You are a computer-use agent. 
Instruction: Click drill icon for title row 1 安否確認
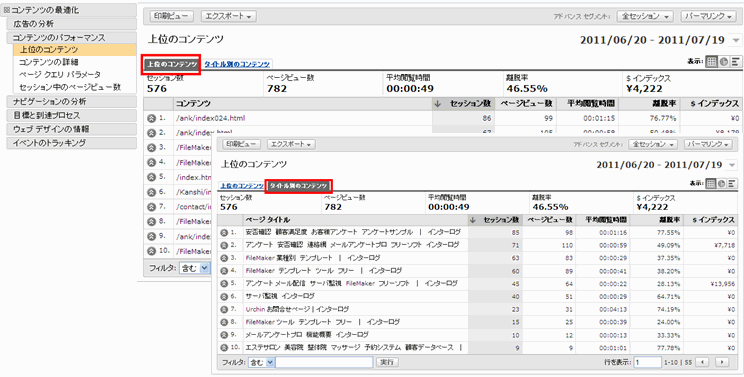pos(224,232)
